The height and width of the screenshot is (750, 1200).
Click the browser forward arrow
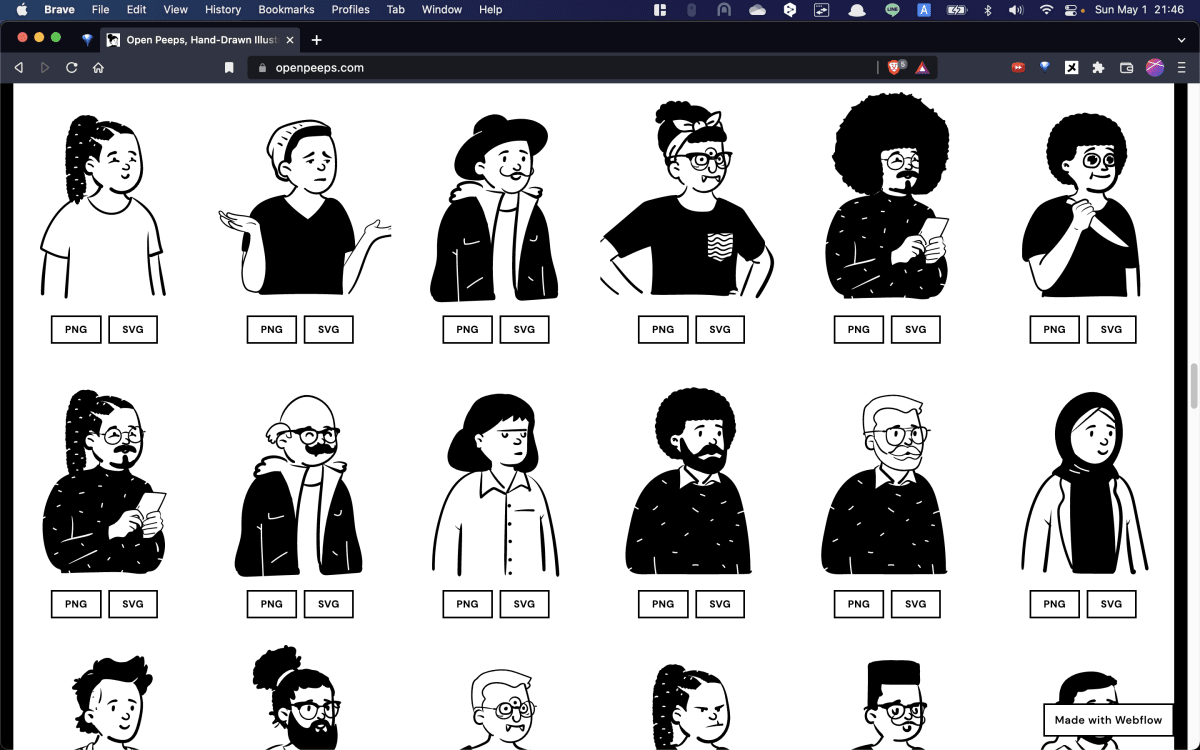click(45, 68)
